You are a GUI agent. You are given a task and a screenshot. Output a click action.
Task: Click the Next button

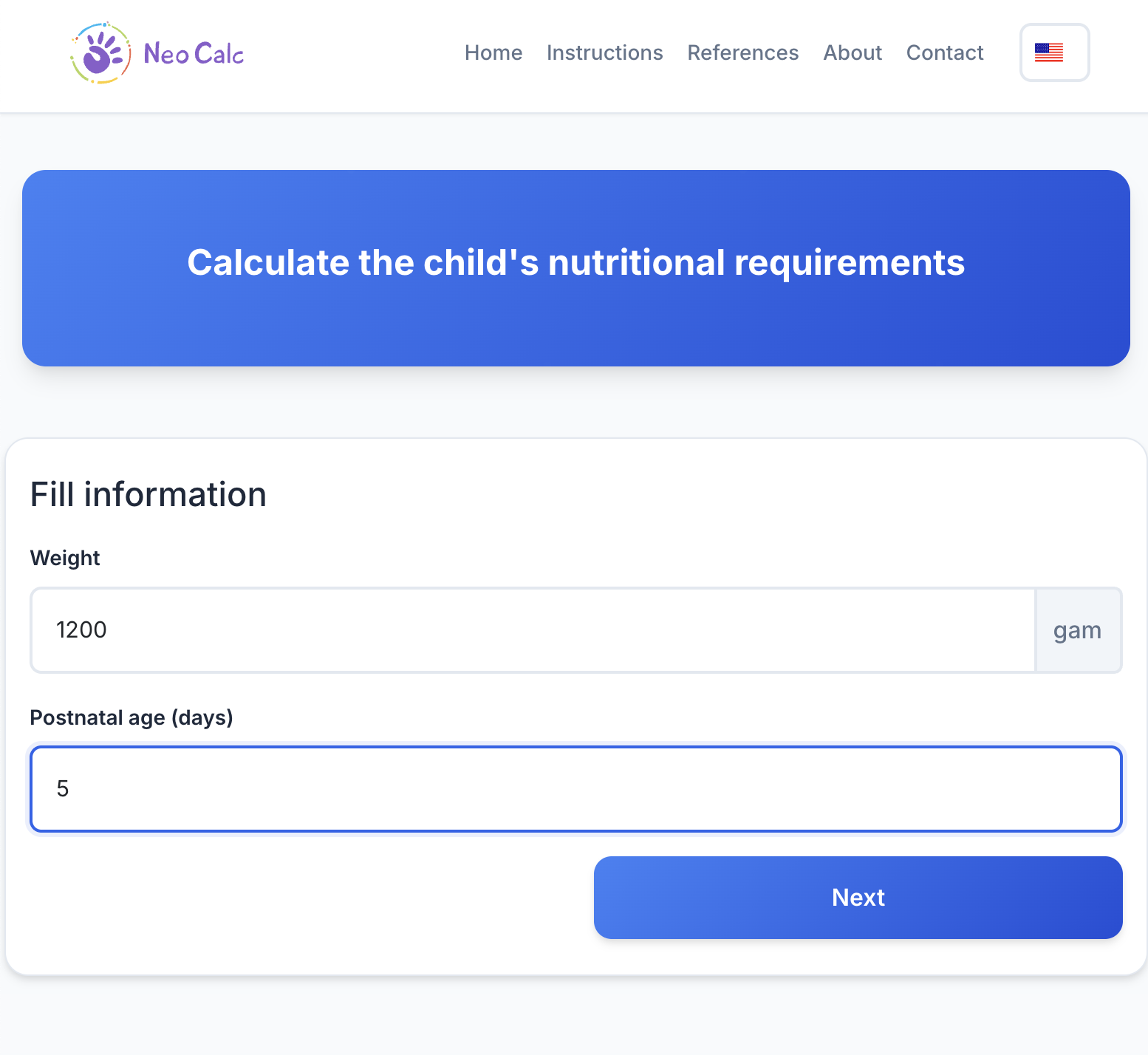[858, 898]
